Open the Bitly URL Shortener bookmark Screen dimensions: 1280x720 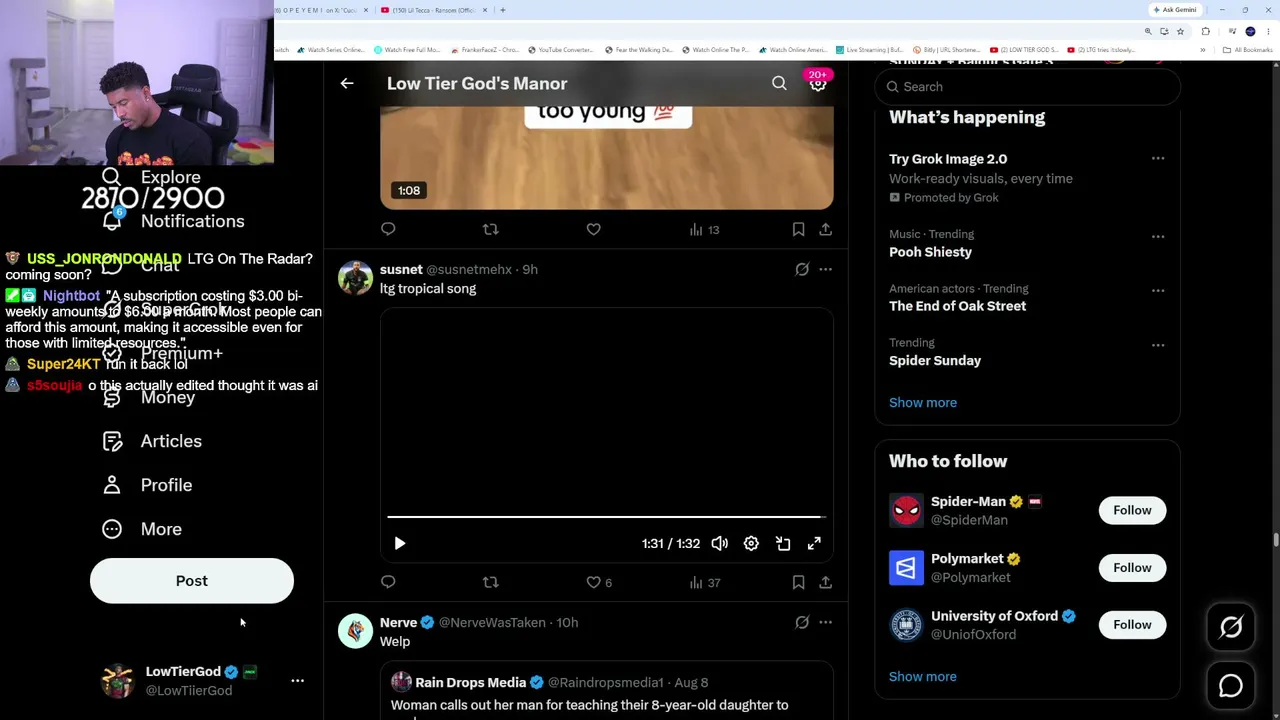click(946, 50)
